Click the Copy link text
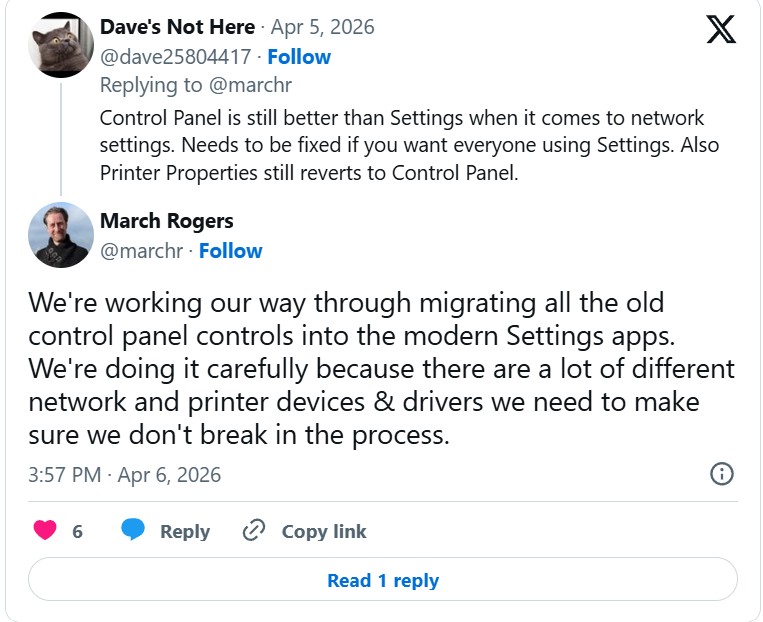Image resolution: width=763 pixels, height=622 pixels. click(x=324, y=531)
